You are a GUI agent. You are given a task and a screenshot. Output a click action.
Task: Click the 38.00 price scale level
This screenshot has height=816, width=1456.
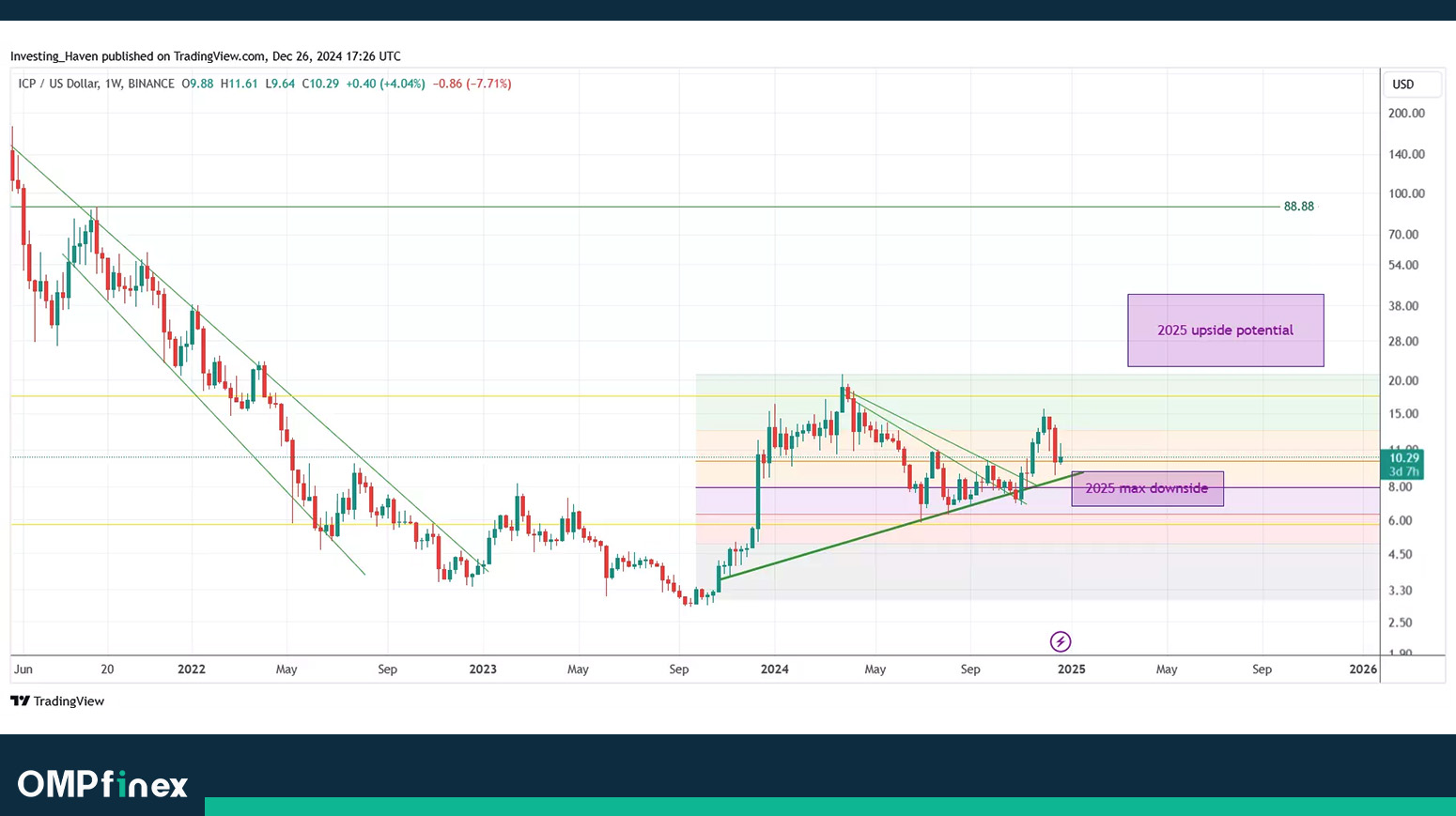click(x=1403, y=306)
